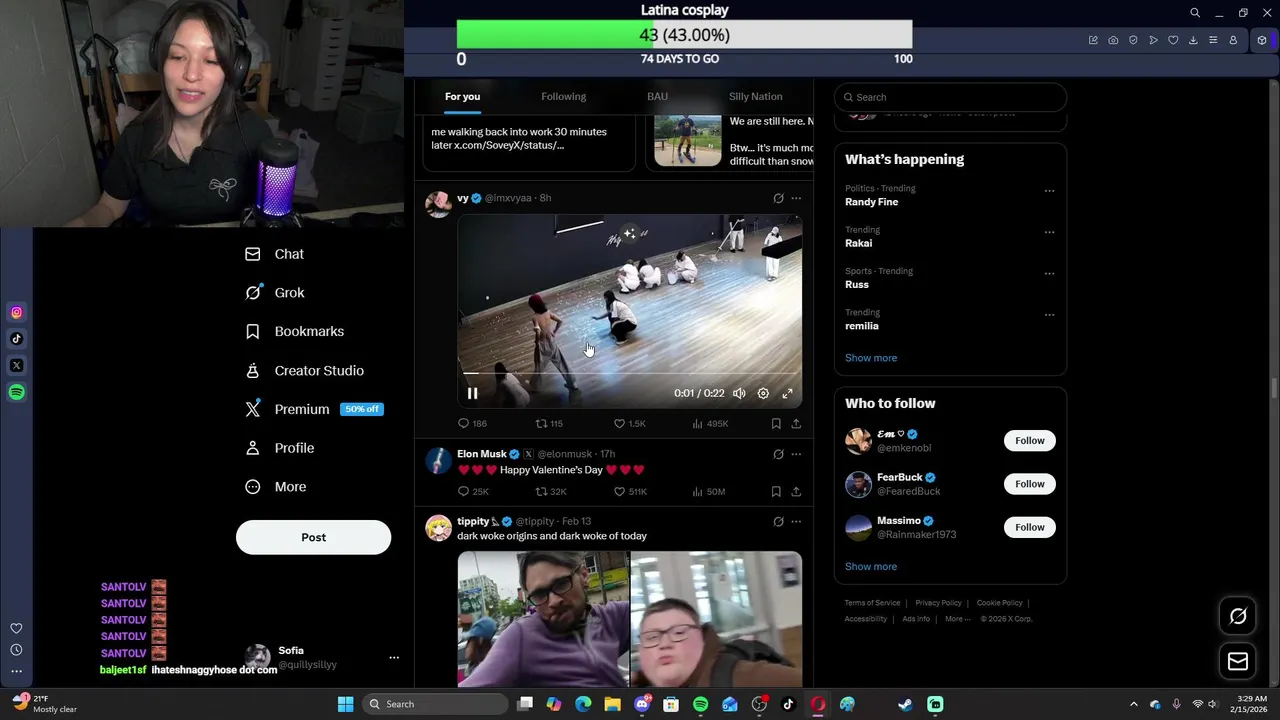Open Instagram in browser sidebar
Viewport: 1280px width, 720px height.
pyautogui.click(x=16, y=313)
